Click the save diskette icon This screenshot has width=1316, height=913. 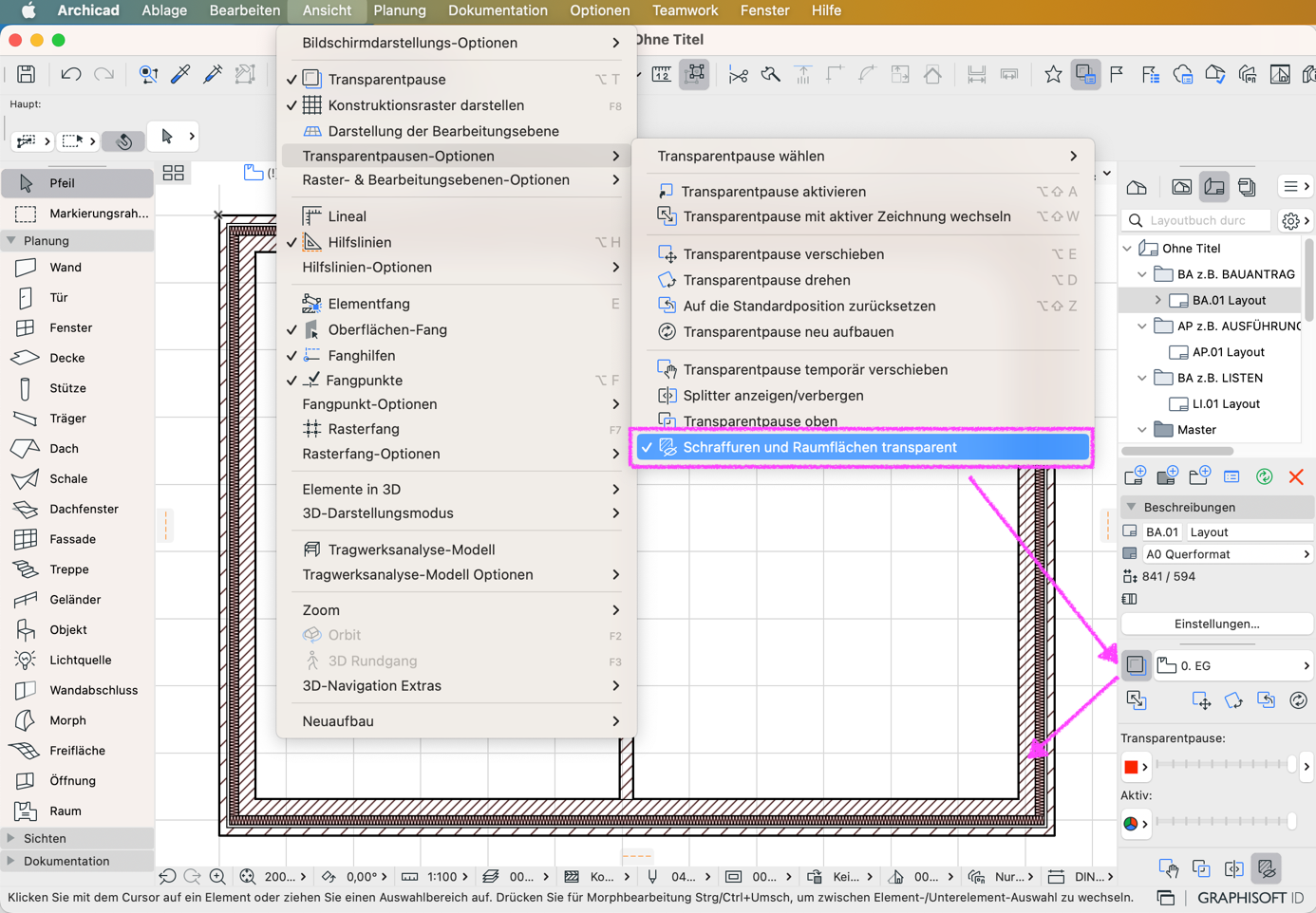pyautogui.click(x=27, y=74)
